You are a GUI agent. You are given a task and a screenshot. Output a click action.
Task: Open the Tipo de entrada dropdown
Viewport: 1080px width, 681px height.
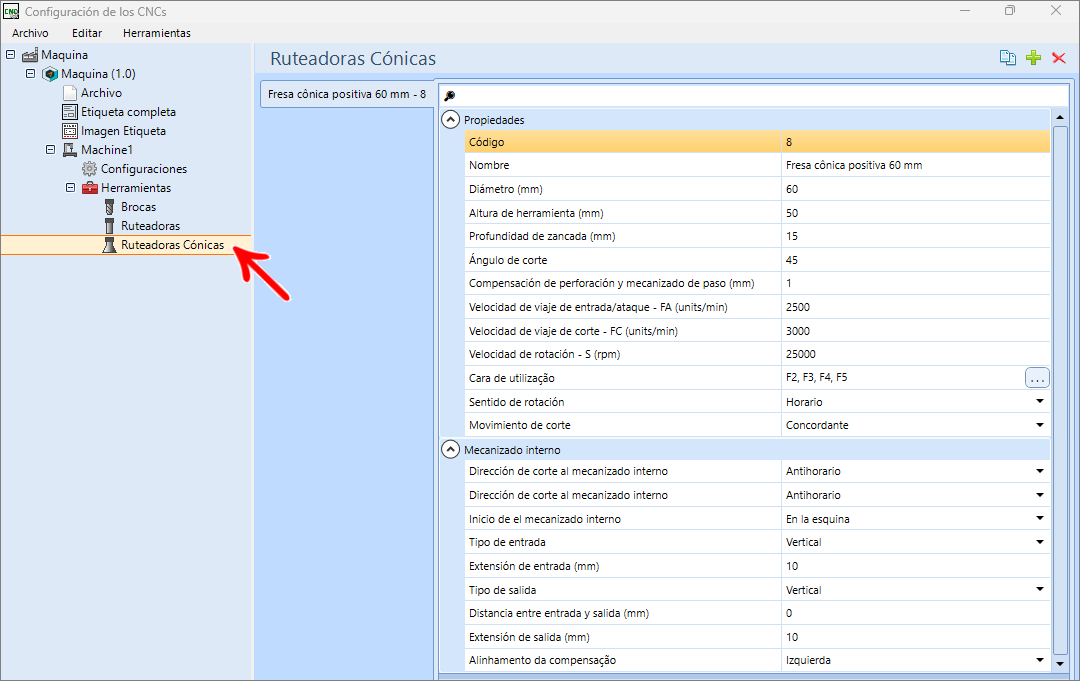1039,542
